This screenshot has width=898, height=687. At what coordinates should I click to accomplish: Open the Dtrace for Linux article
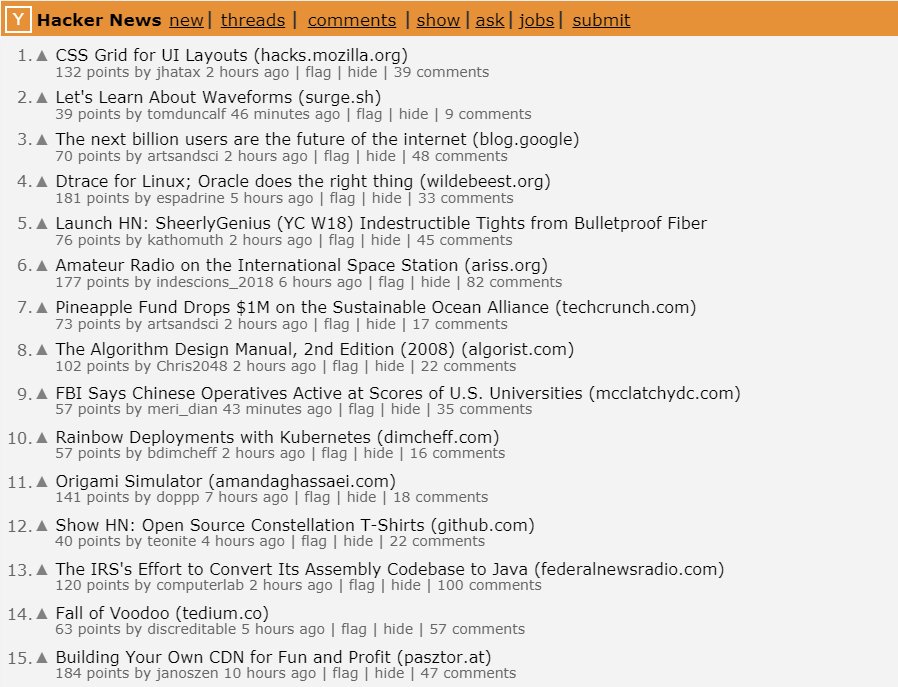[x=234, y=181]
